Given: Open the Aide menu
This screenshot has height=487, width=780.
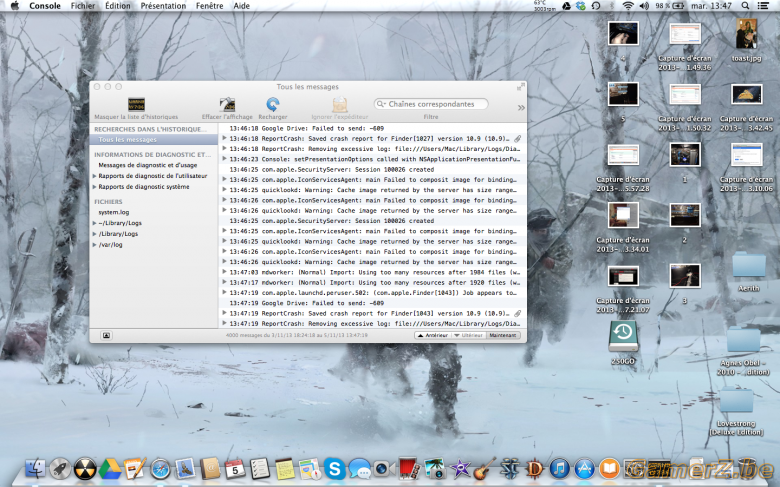Looking at the screenshot, I should (x=242, y=6).
